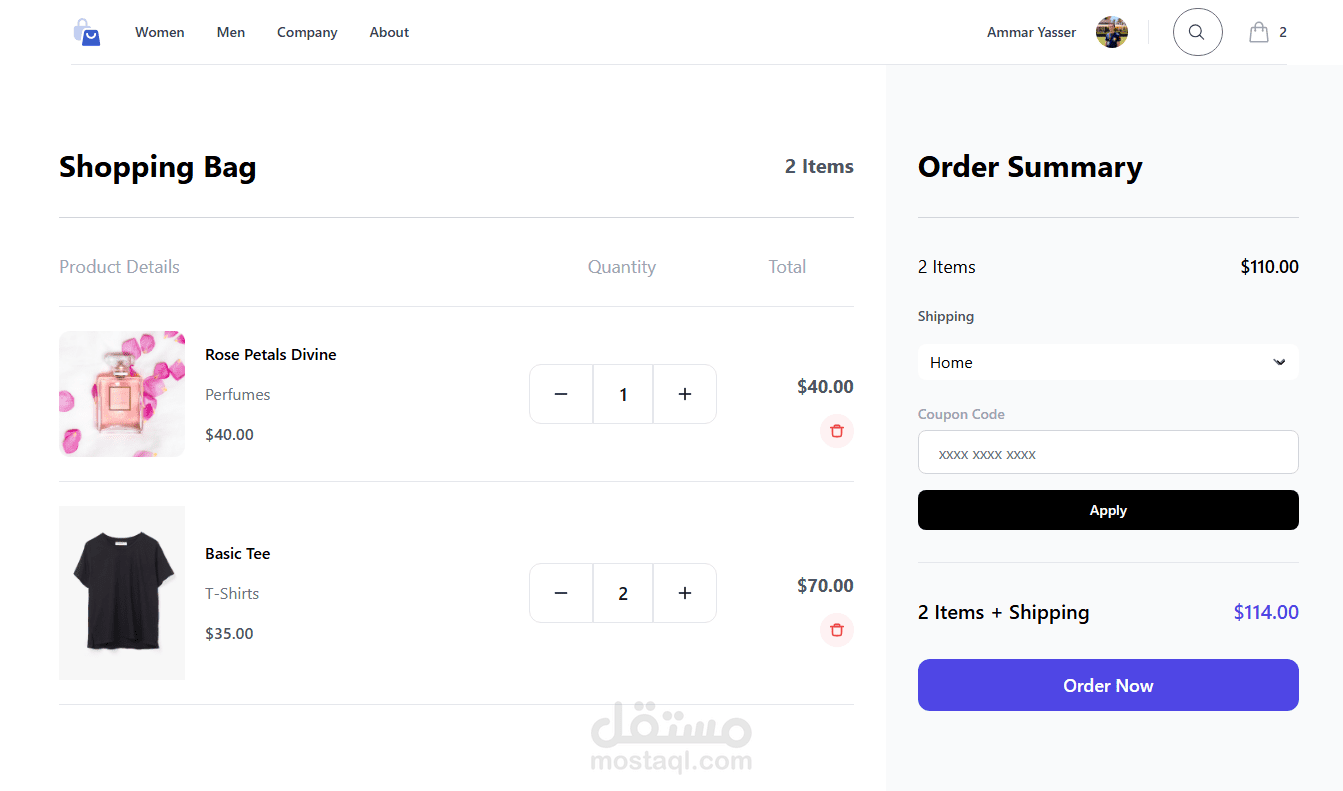This screenshot has width=1343, height=791.
Task: Open the Men menu
Action: [231, 32]
